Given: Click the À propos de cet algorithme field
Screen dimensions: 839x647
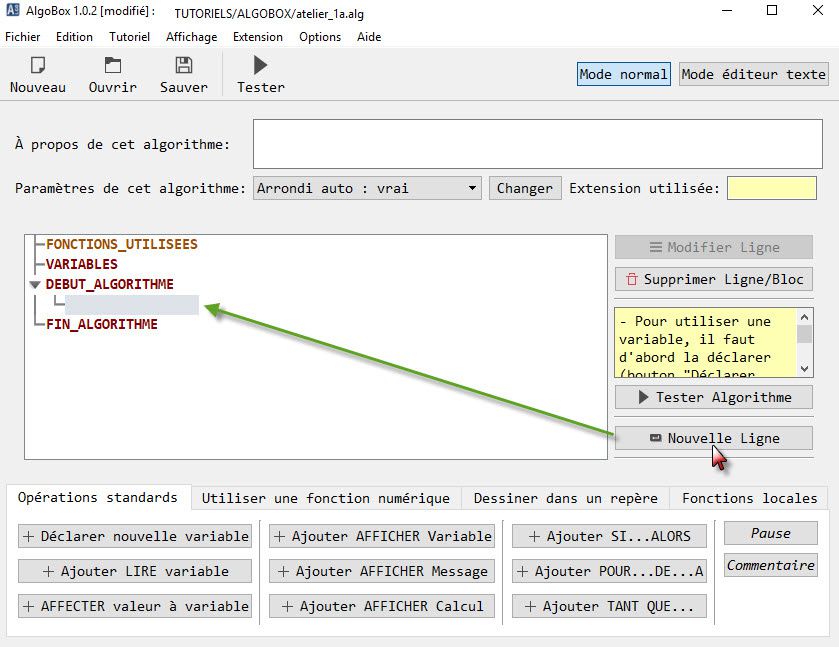Looking at the screenshot, I should click(x=538, y=144).
